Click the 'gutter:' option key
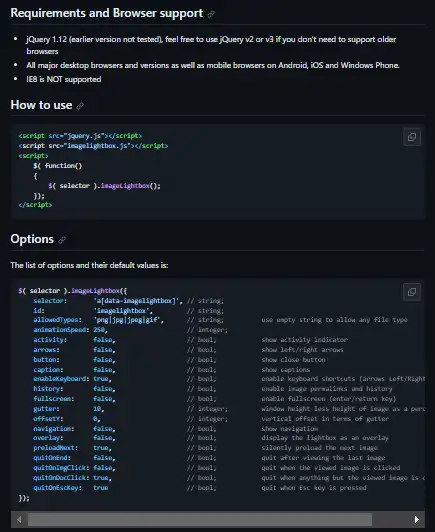Screen dimensions: 435x532 pos(46,409)
